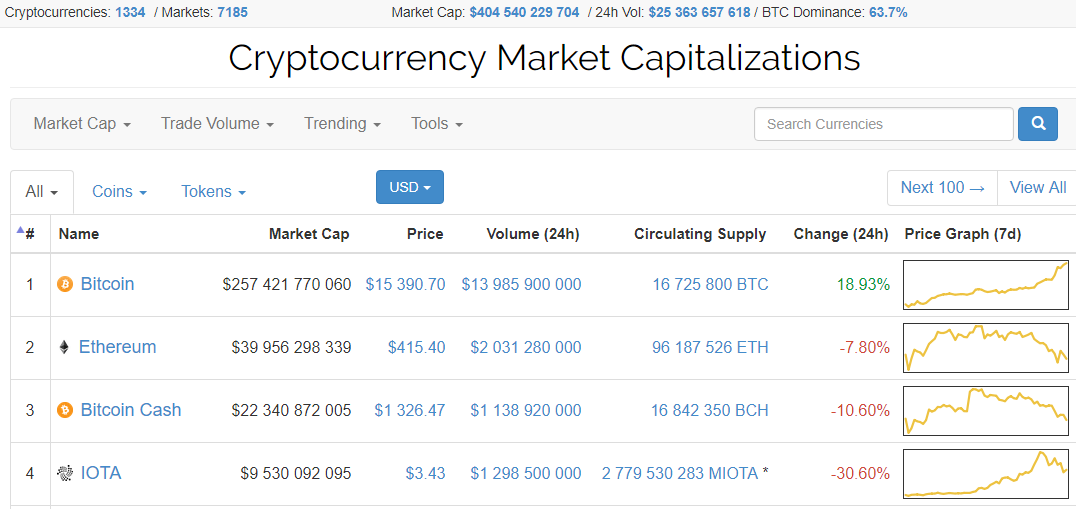Click the Bitcoin Cash logo icon
The height and width of the screenshot is (509, 1076).
coord(65,410)
